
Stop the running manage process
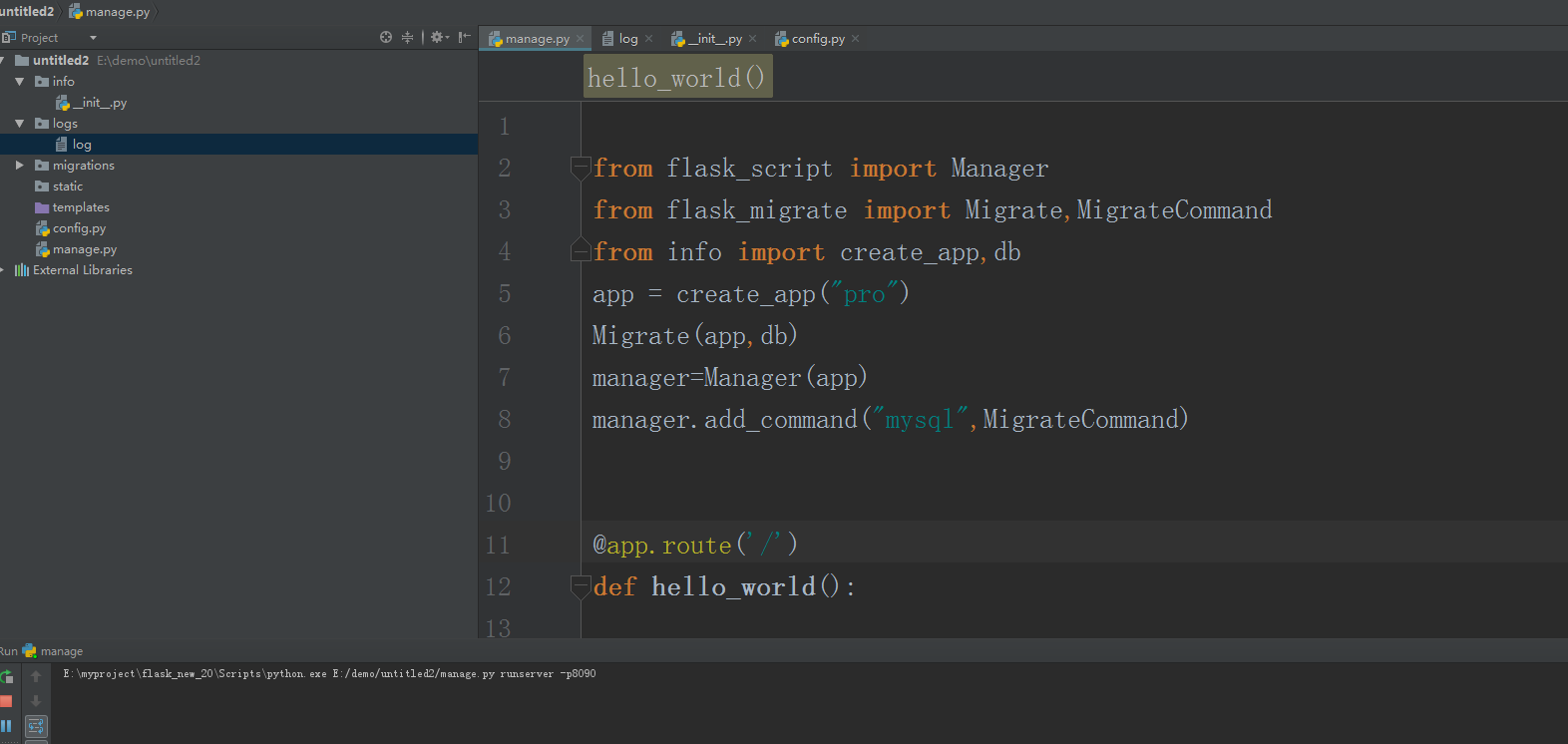pos(6,701)
